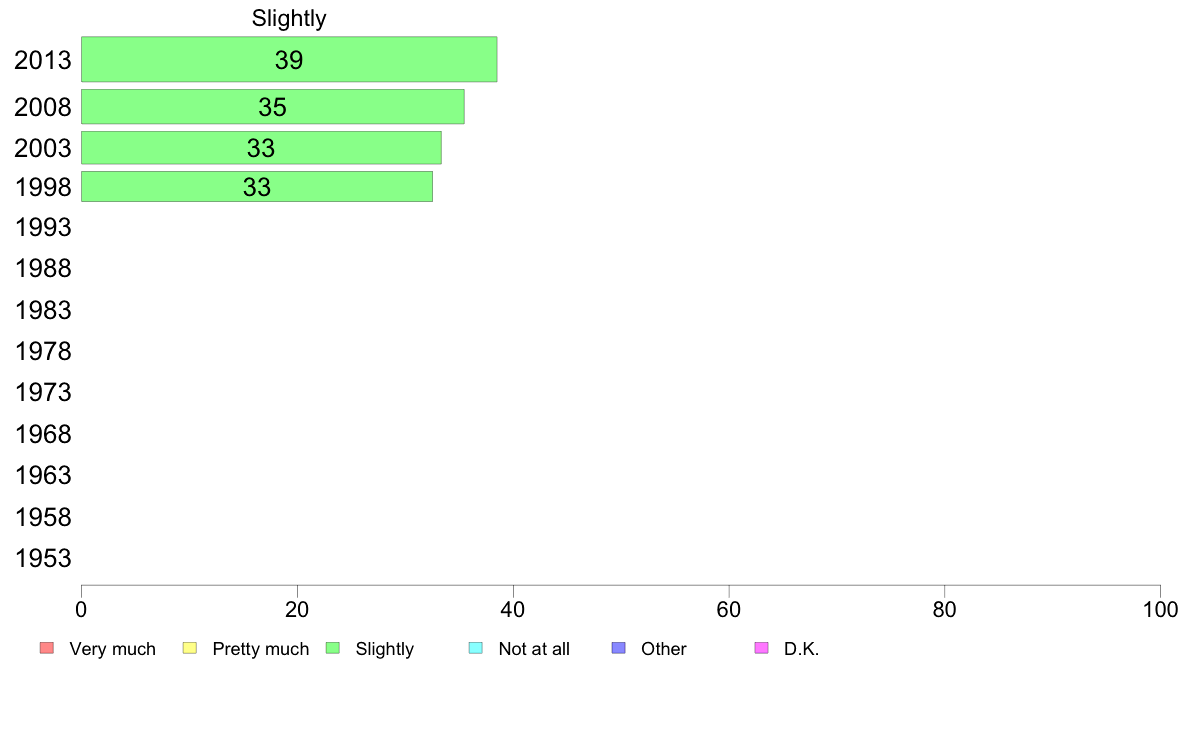Select the 2008 bar showing 35
The width and height of the screenshot is (1188, 736).
pyautogui.click(x=273, y=107)
